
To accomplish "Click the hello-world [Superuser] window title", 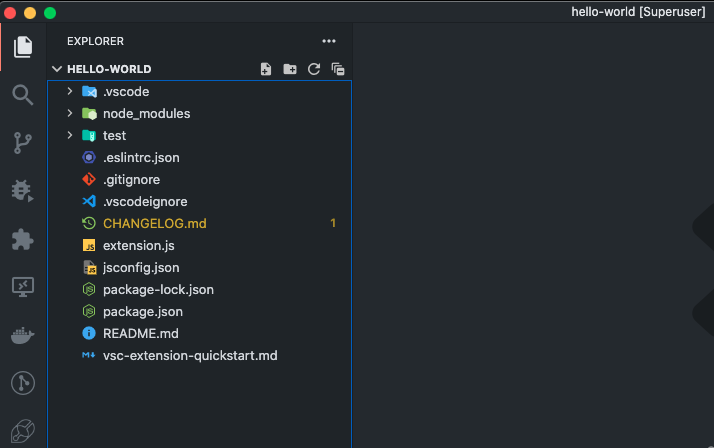I will pyautogui.click(x=638, y=12).
